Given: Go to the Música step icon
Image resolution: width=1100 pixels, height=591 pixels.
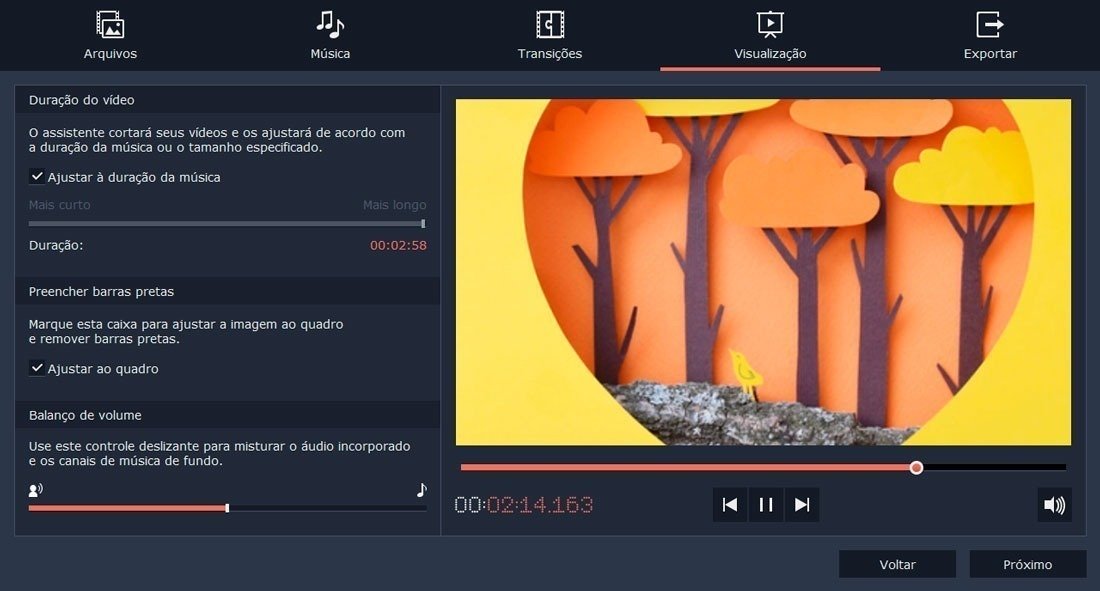Looking at the screenshot, I should (330, 25).
